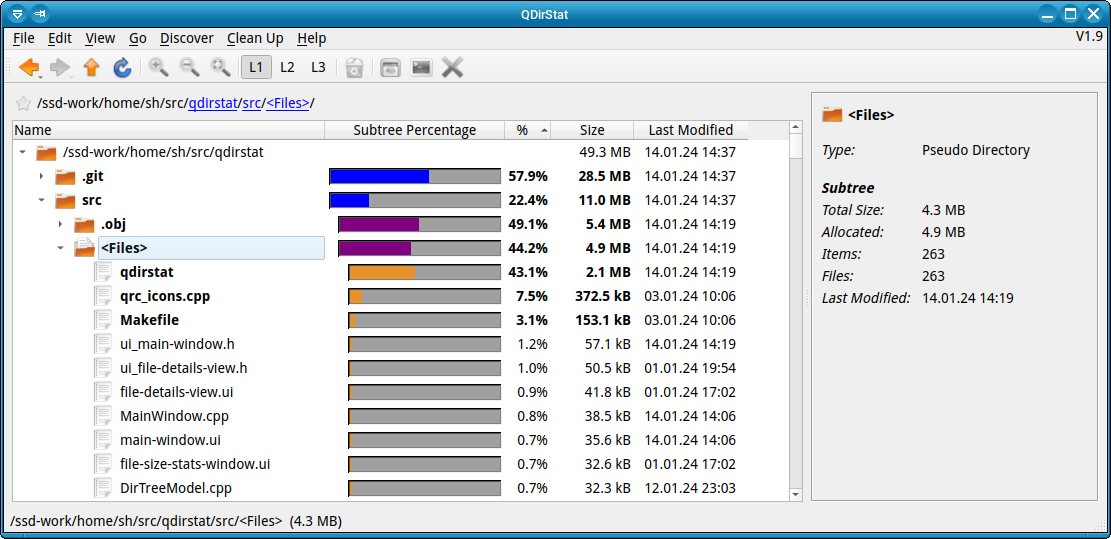Click the file icon of DirTreeModel.cpp
The height and width of the screenshot is (539, 1111).
pos(103,488)
